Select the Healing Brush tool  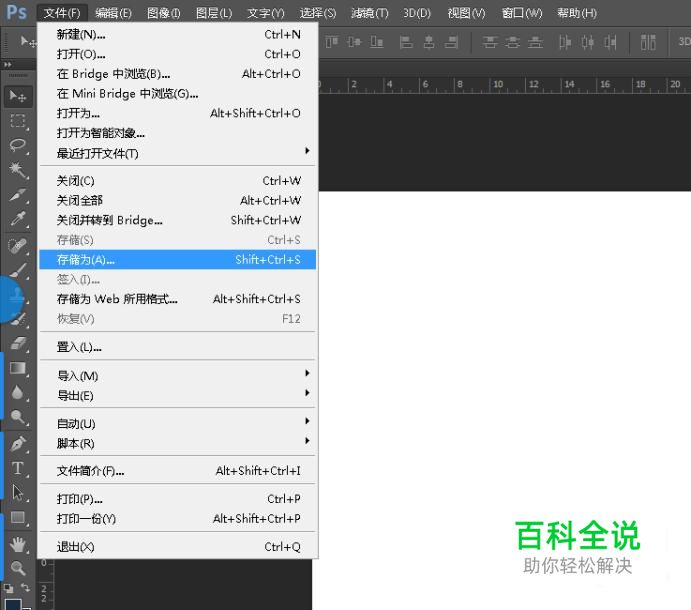click(x=18, y=245)
